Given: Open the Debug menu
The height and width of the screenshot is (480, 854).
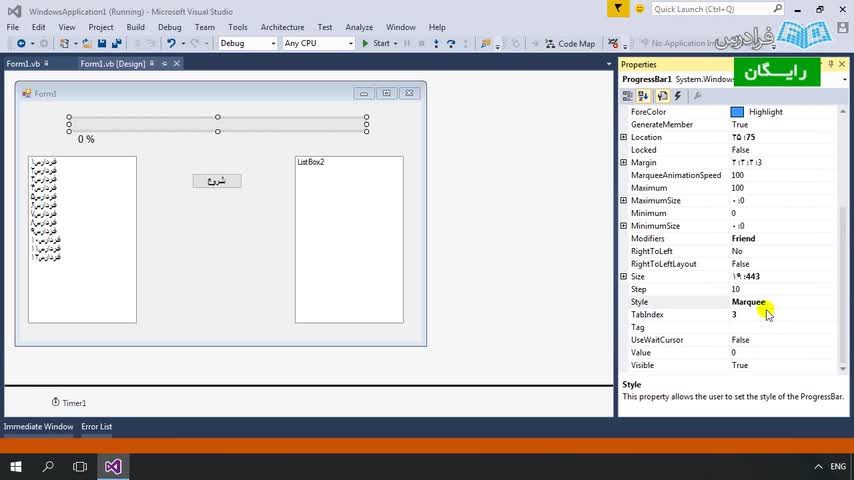Looking at the screenshot, I should (x=169, y=27).
